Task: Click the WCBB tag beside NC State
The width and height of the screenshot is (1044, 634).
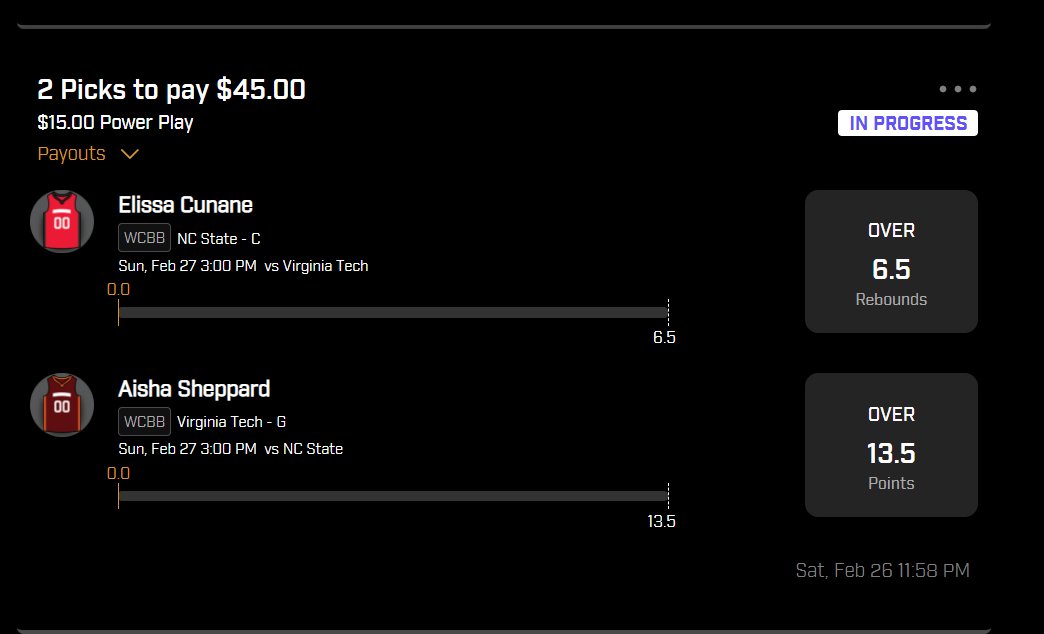Action: tap(144, 238)
